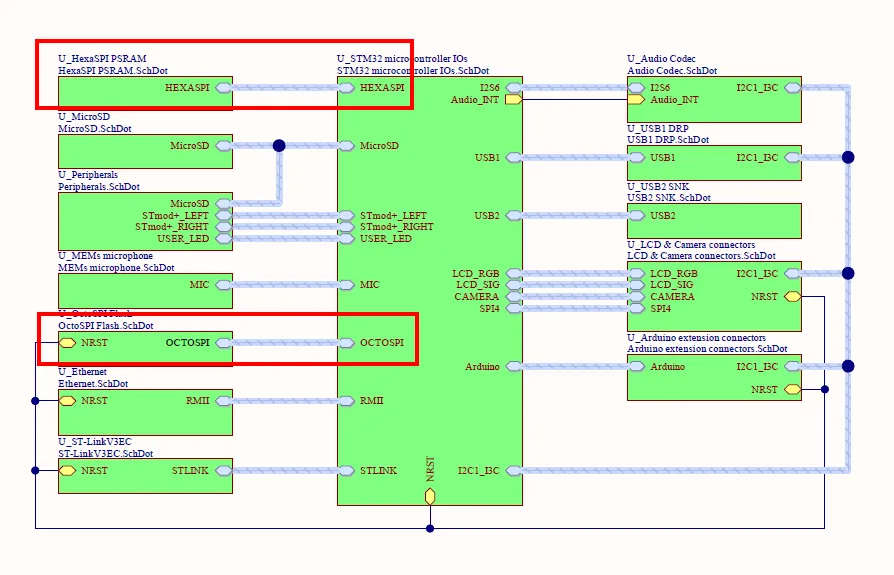
Task: Select I2C1_I3C port arrow on LCD & Camera sheet
Action: click(x=793, y=274)
